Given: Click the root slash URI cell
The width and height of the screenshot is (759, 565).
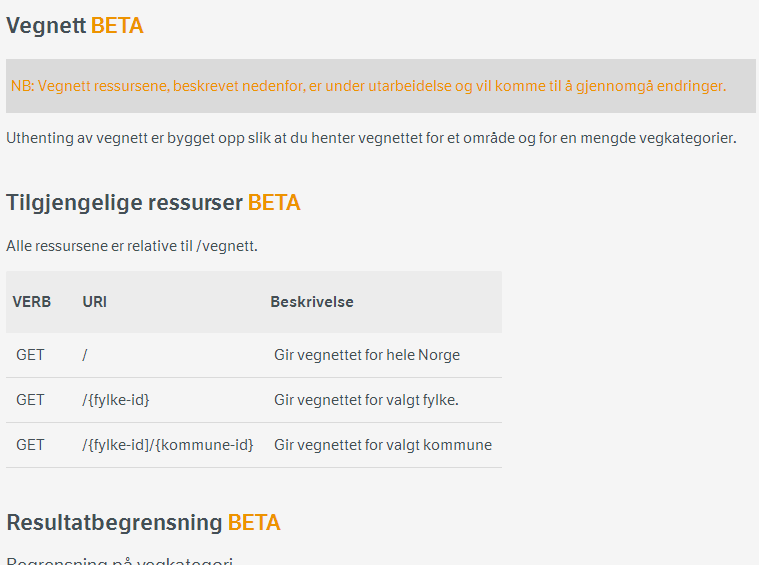Looking at the screenshot, I should (x=85, y=355).
